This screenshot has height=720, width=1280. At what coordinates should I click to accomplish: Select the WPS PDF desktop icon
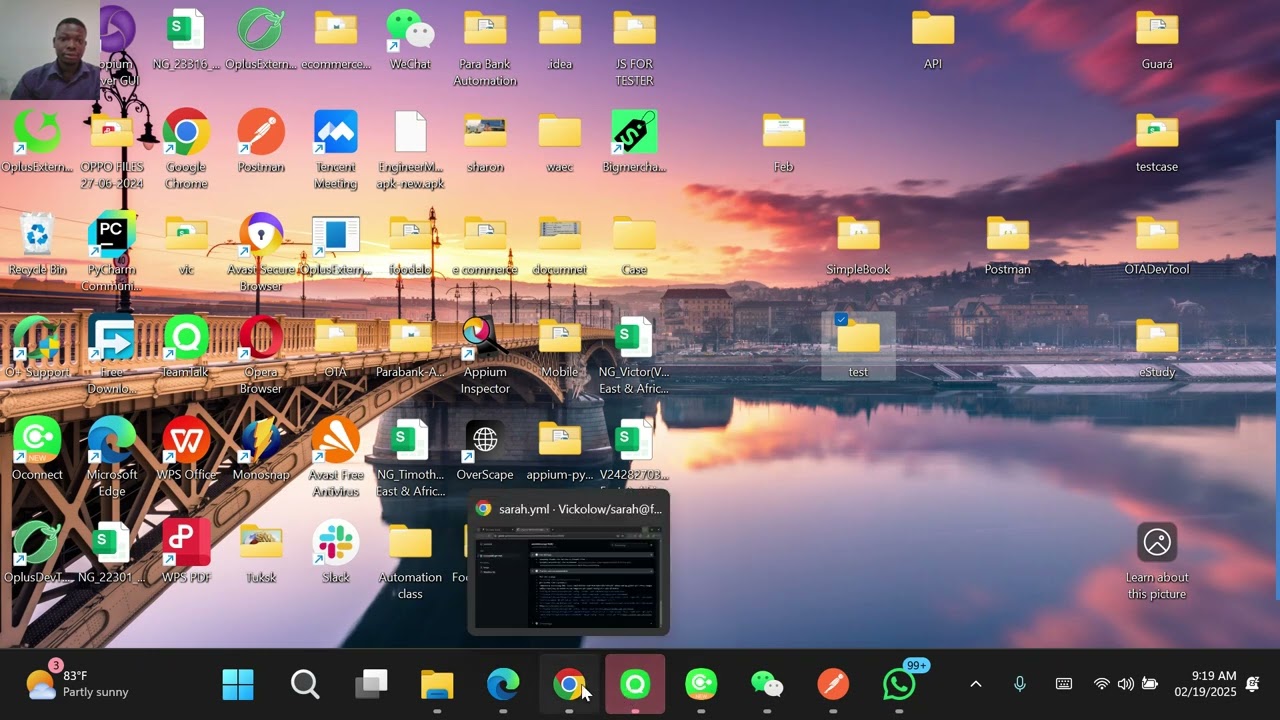[x=186, y=552]
